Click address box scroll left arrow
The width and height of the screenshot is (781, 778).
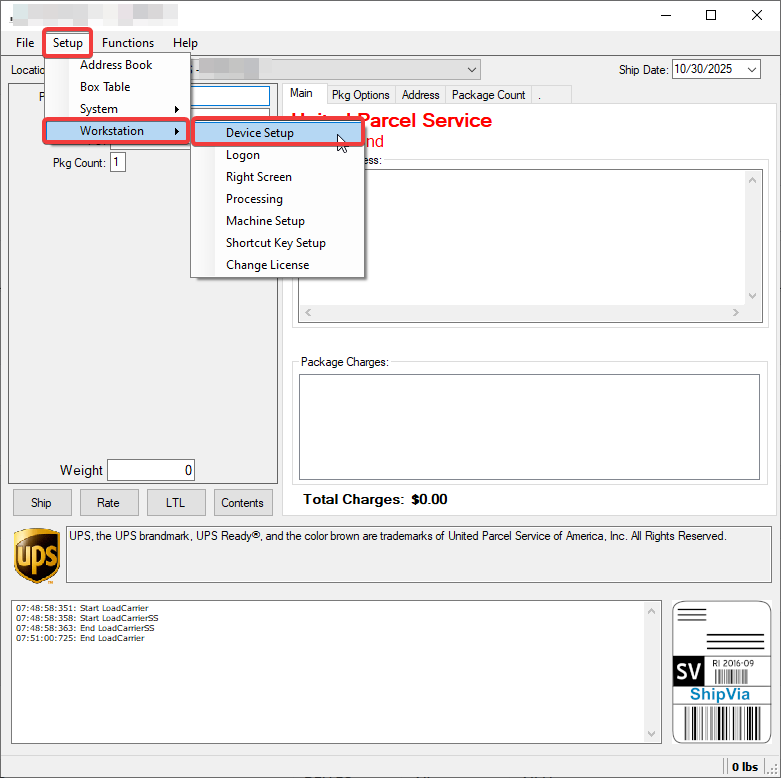(308, 312)
